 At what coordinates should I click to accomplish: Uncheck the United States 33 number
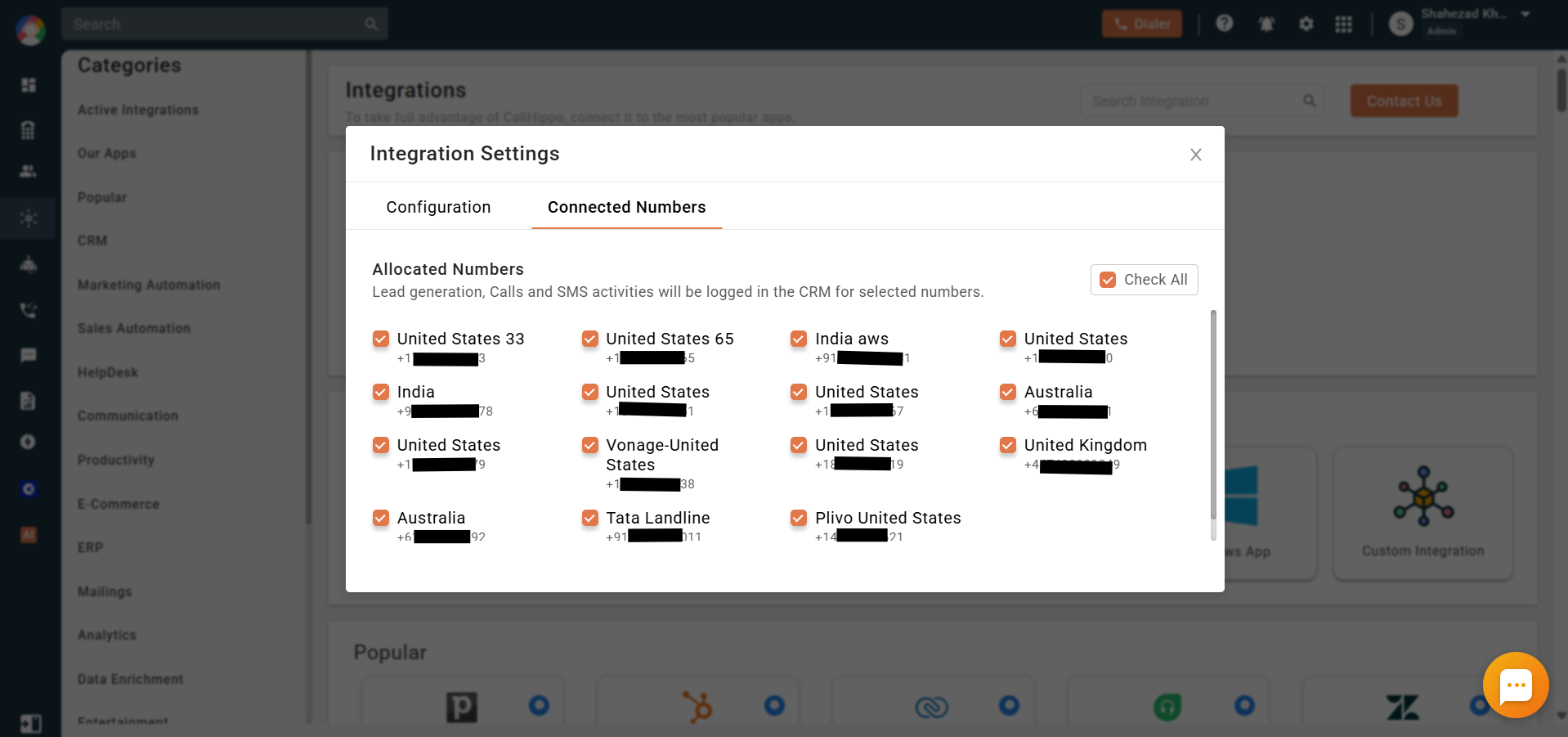[381, 339]
